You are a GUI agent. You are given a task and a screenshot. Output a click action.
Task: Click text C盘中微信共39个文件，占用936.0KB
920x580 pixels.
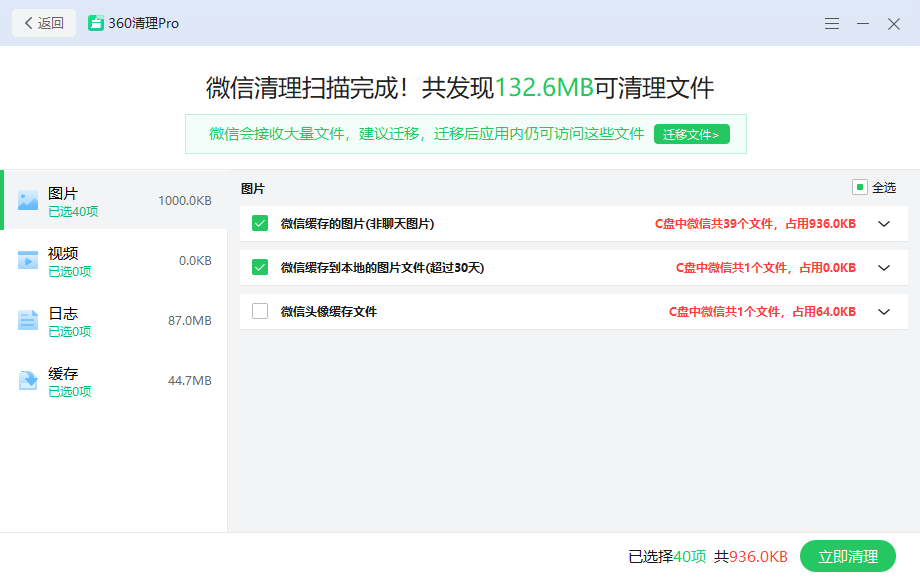[755, 223]
